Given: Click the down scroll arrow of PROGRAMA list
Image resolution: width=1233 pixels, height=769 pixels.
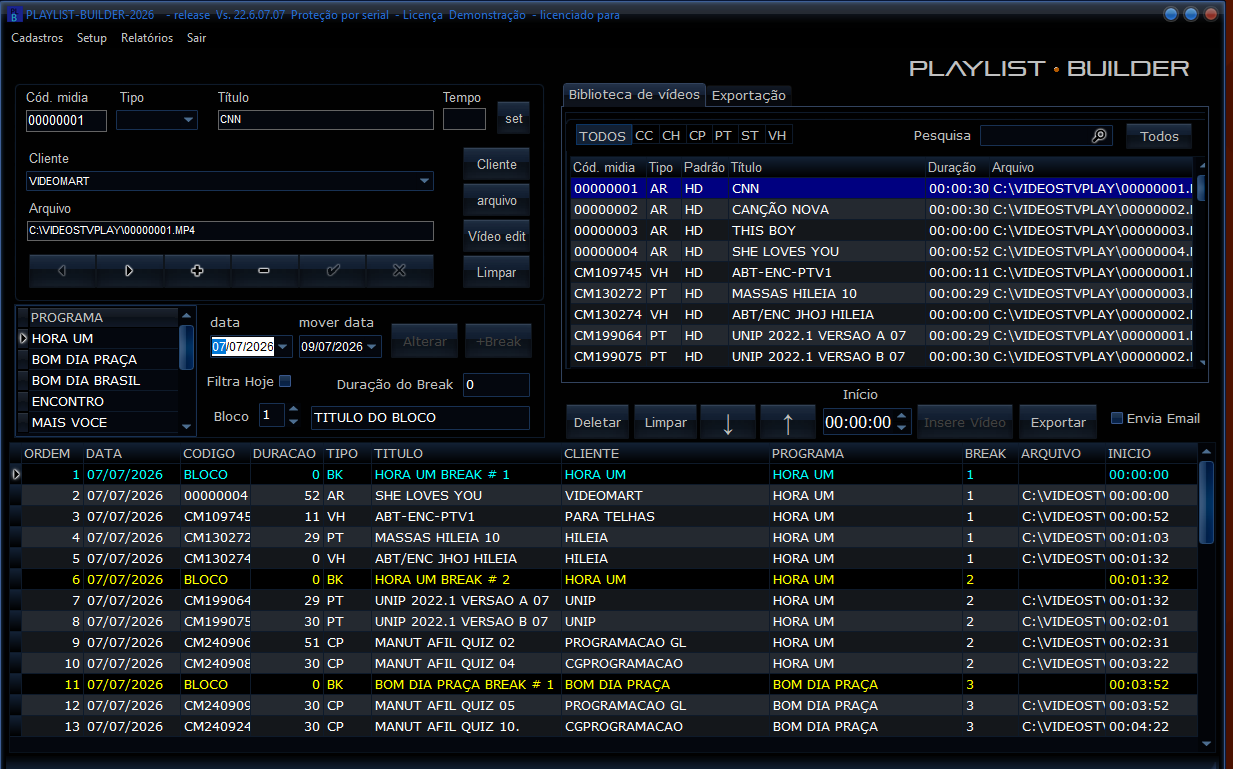Looking at the screenshot, I should click(186, 426).
